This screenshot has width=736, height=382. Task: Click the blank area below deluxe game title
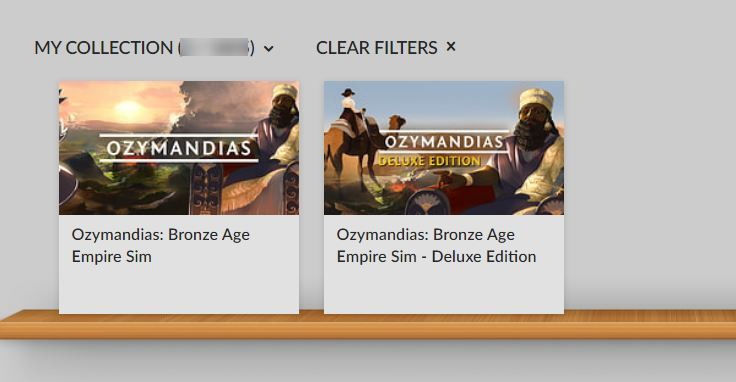point(444,290)
